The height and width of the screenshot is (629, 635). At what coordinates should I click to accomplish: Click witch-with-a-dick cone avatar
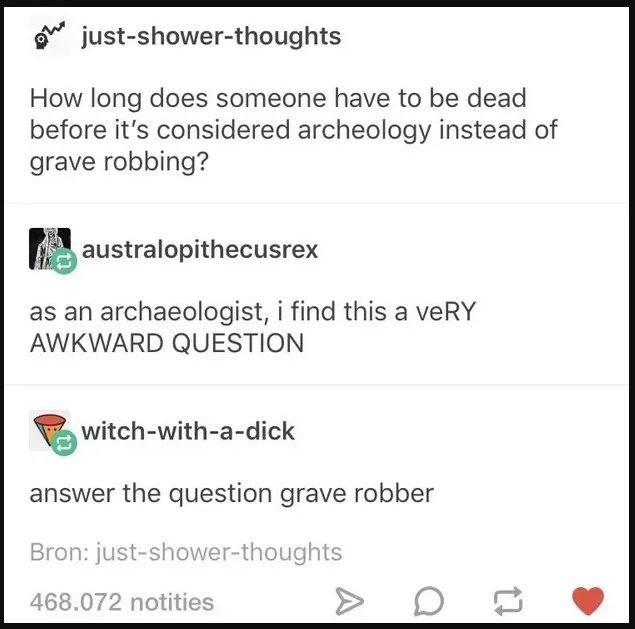point(49,430)
